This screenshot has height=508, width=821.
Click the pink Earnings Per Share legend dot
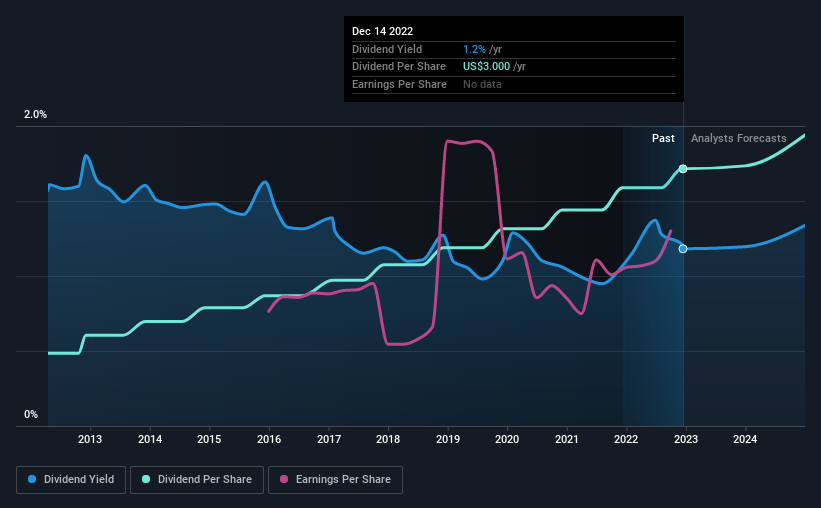284,479
